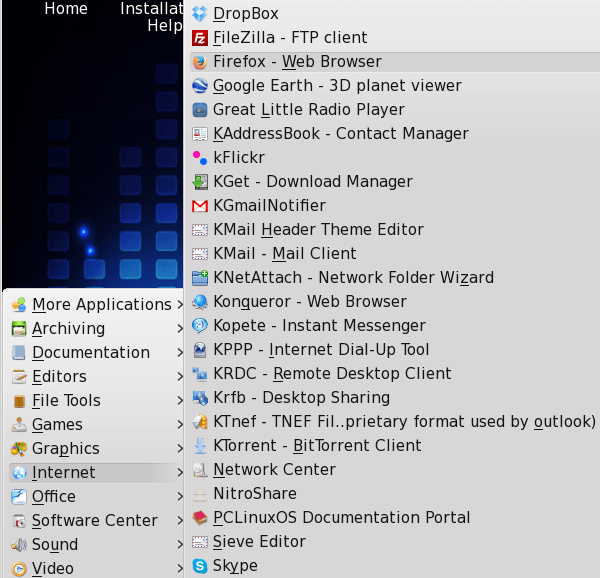Image resolution: width=600 pixels, height=578 pixels.
Task: Click the FileZilla red icon
Action: pos(200,38)
